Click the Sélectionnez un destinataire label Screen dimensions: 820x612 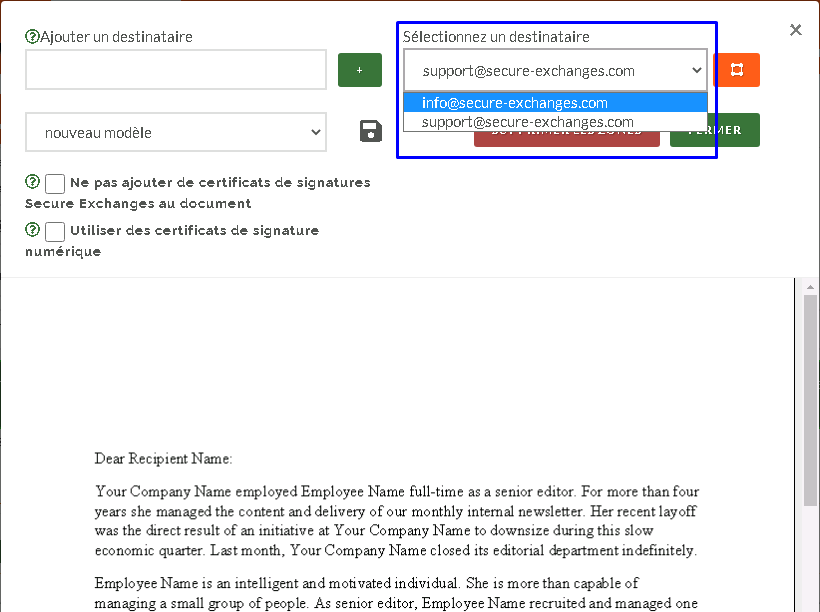click(x=496, y=37)
